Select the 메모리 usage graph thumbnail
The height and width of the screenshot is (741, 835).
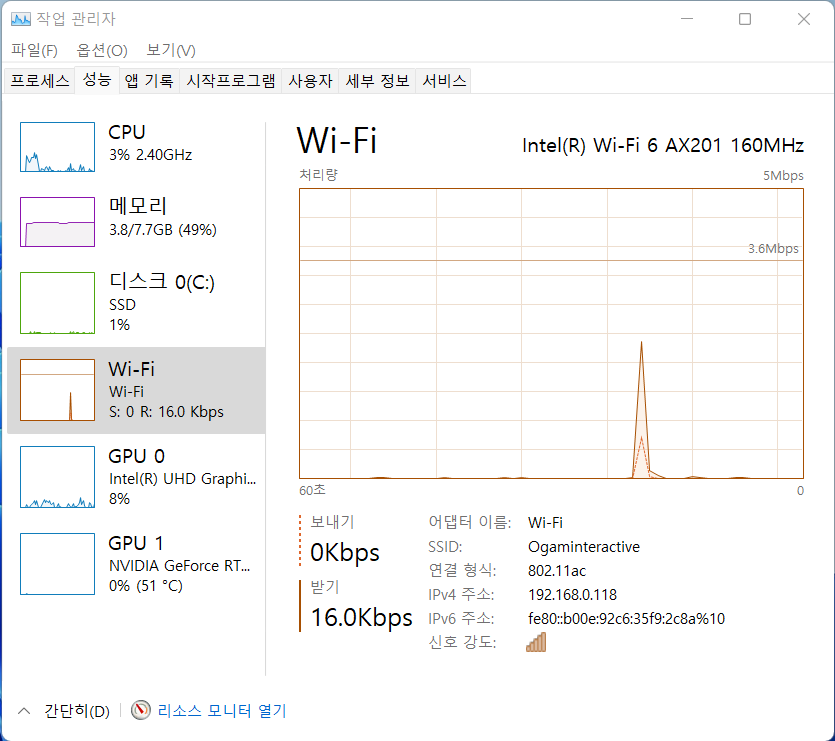click(x=57, y=222)
